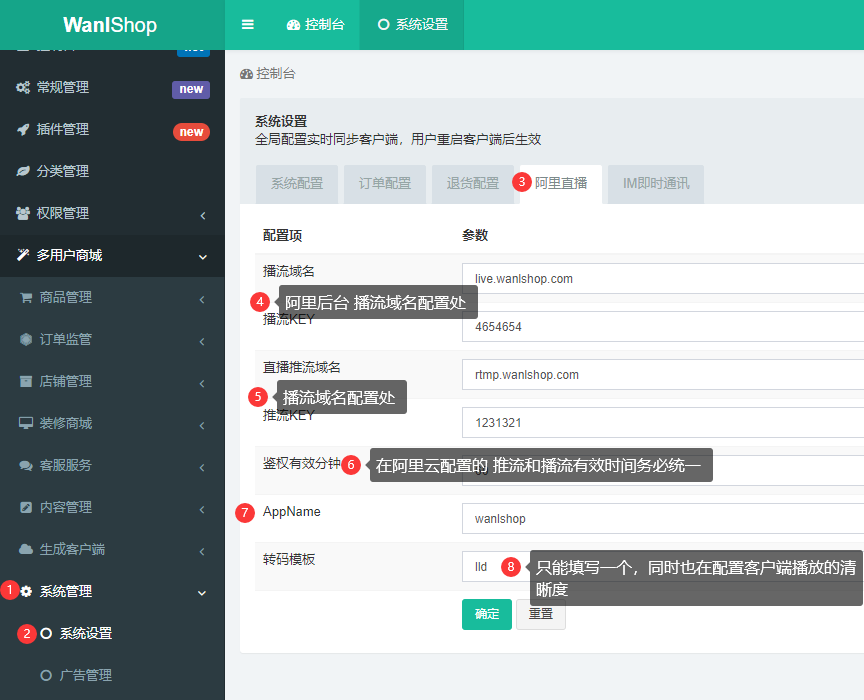Image resolution: width=864 pixels, height=700 pixels.
Task: Click the 控制台 breadcrumb text
Action: click(276, 74)
